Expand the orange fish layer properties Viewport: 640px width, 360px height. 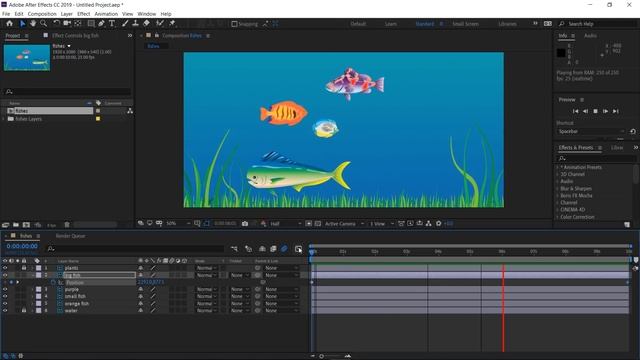coord(32,304)
